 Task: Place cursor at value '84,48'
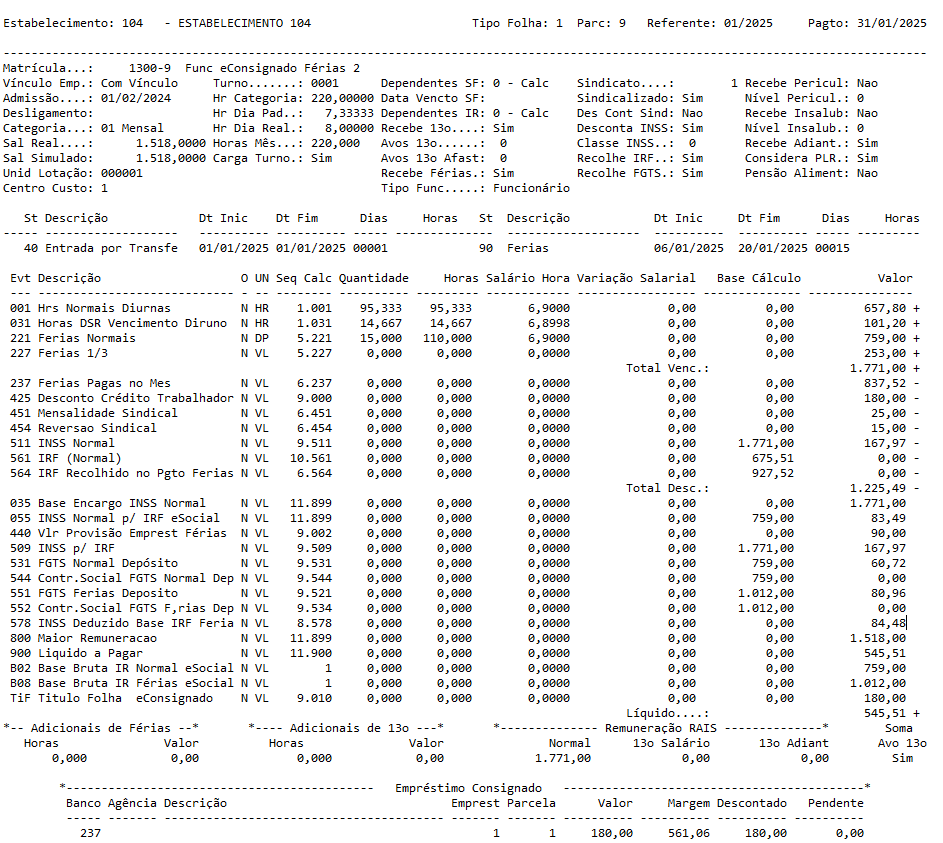(888, 624)
